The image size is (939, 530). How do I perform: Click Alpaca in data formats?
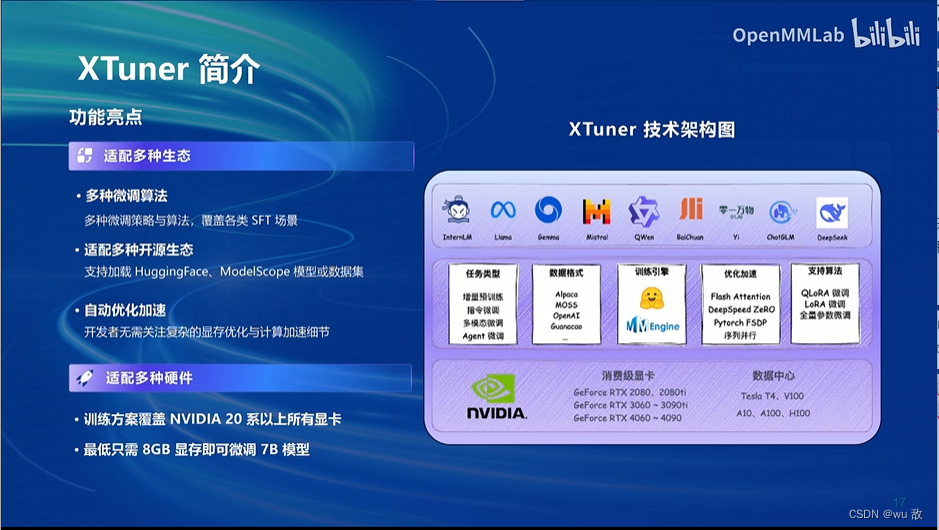[x=566, y=294]
